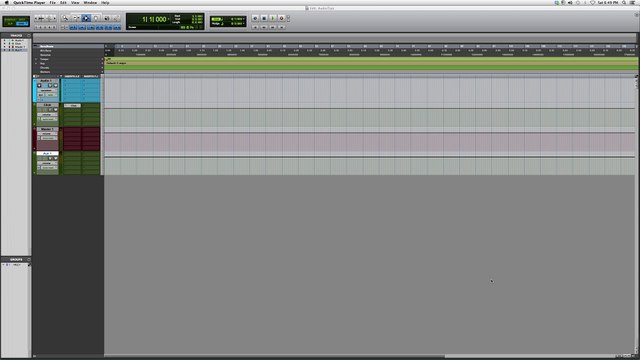
Task: Open QuickTime Player menu
Action: [x=29, y=2]
